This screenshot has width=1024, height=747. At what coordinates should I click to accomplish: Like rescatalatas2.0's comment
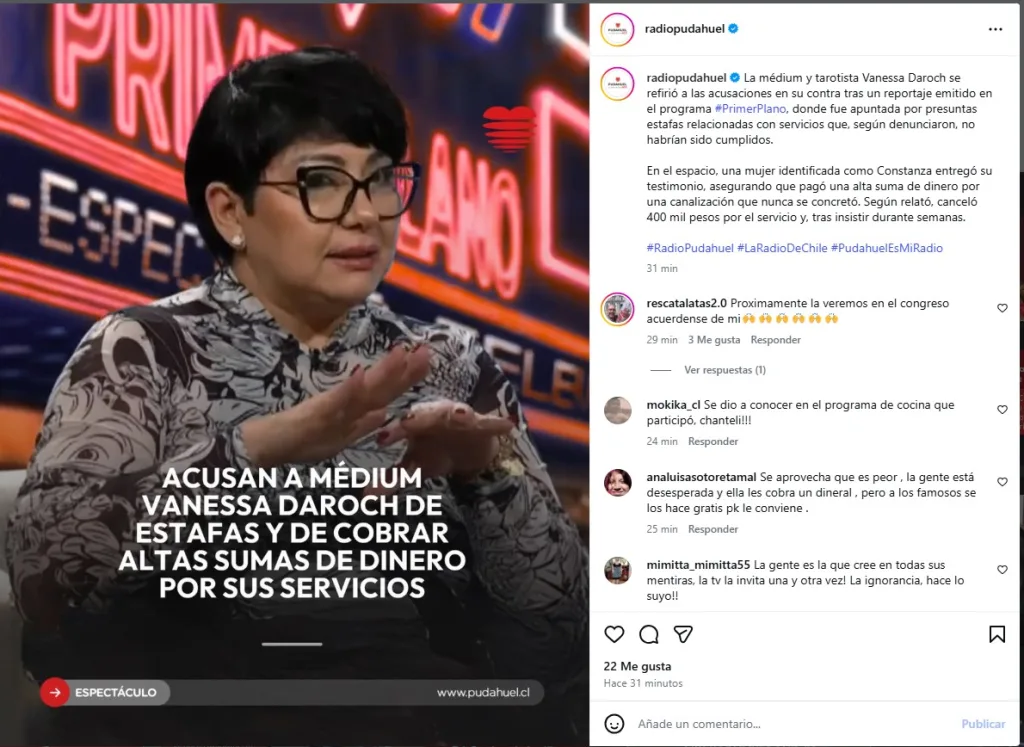[1002, 308]
